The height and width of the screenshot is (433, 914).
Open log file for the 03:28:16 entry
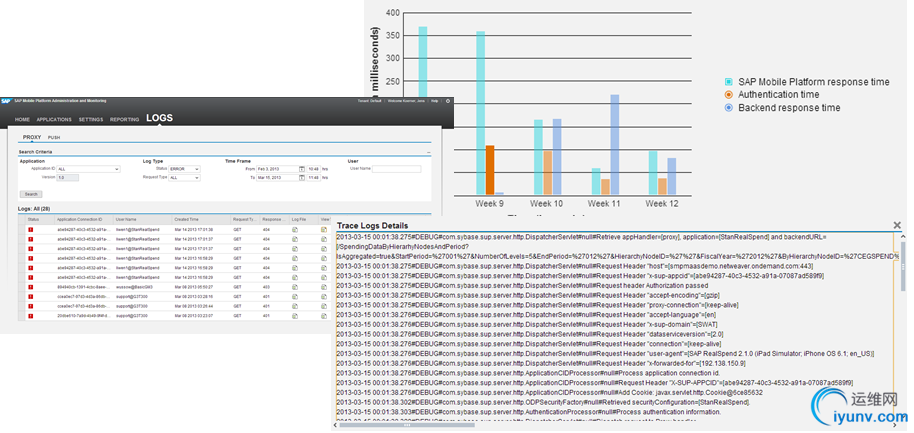[295, 297]
